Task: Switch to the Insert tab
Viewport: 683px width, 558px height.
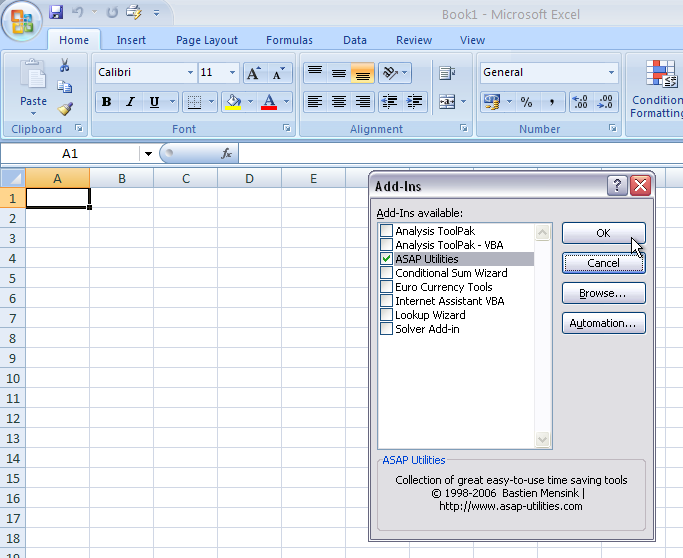Action: 131,40
